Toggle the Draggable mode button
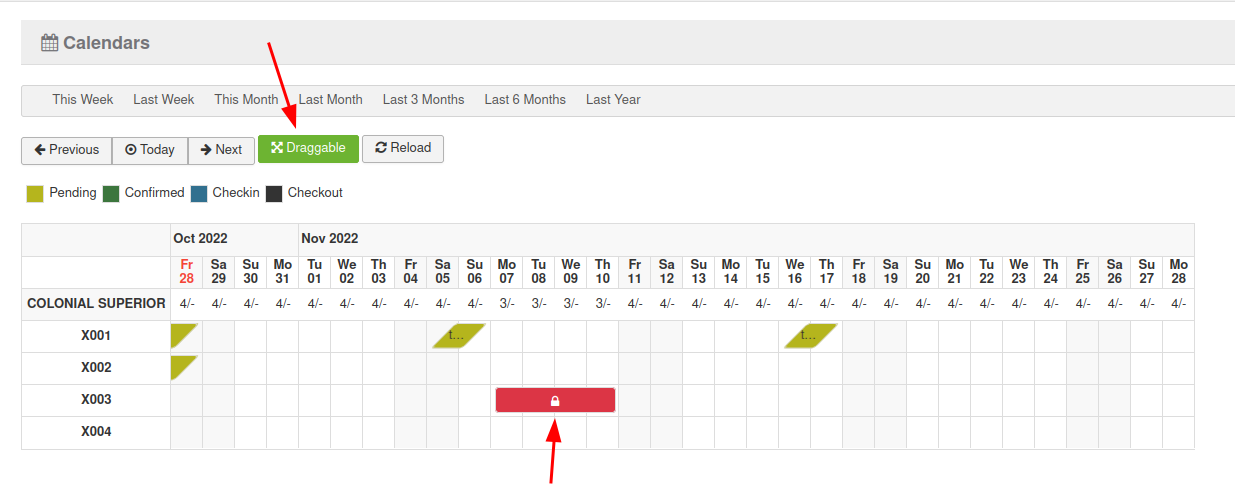 (308, 149)
